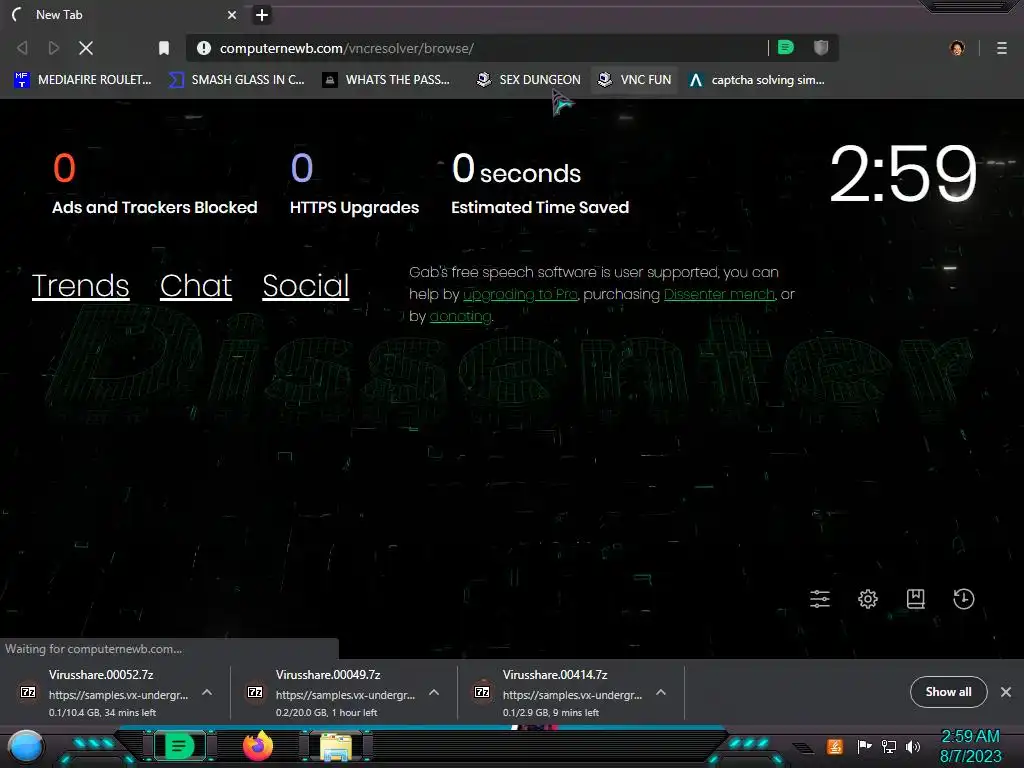Click the Estimated Time Saved stat
Image resolution: width=1024 pixels, height=768 pixels.
tap(540, 183)
